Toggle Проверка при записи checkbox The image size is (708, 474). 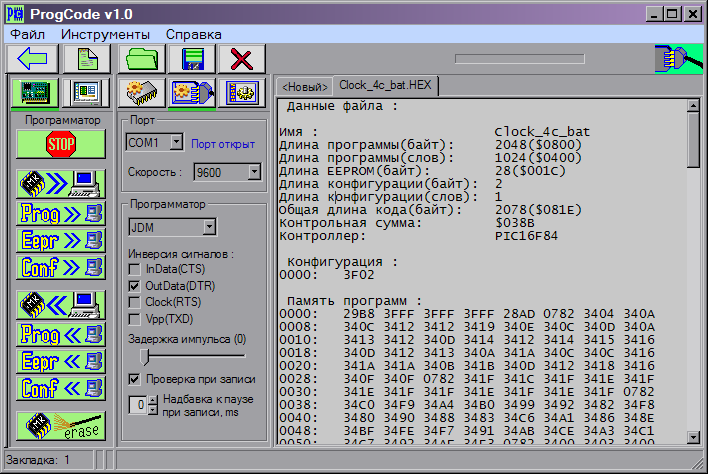(134, 379)
